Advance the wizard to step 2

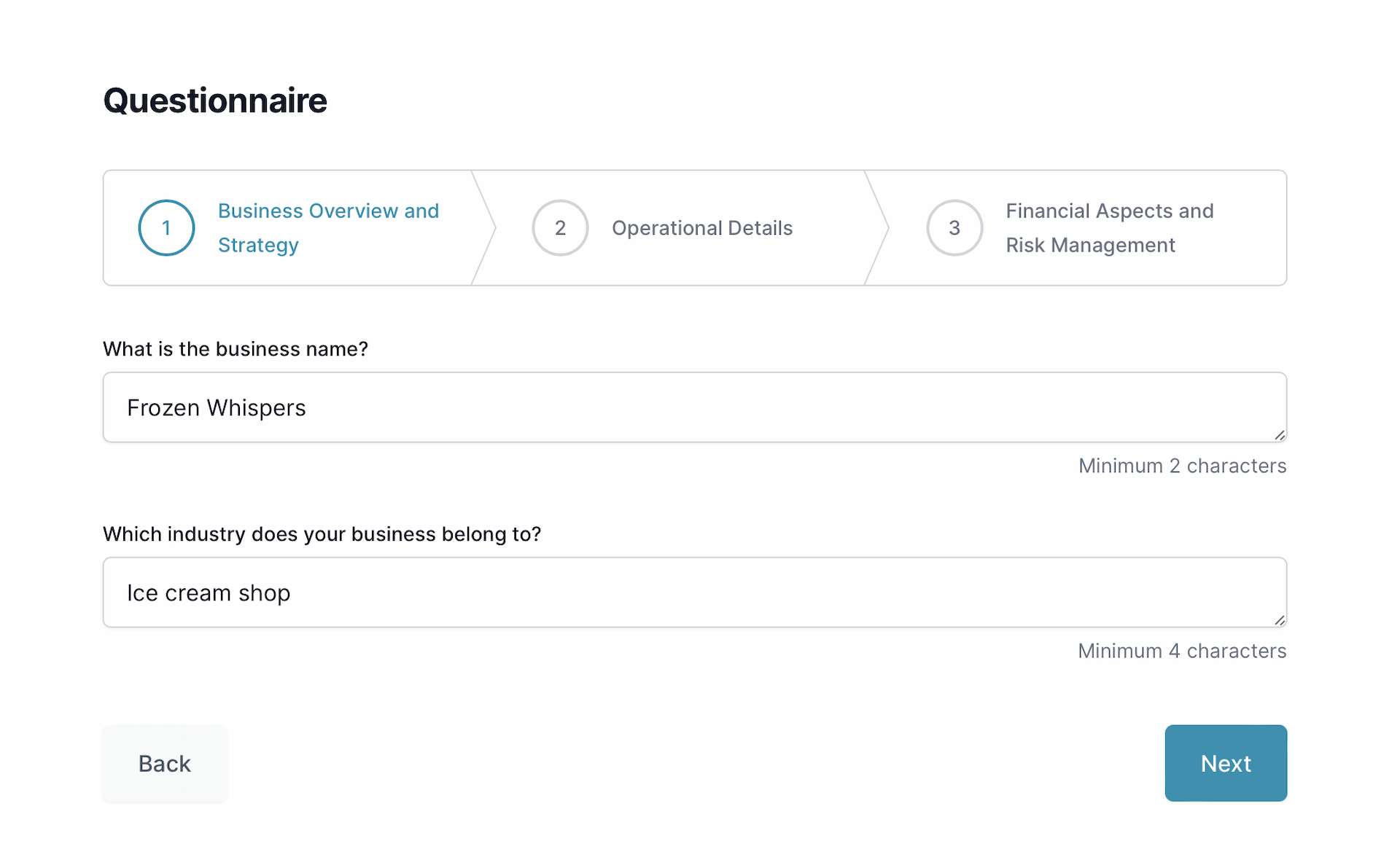1225,763
